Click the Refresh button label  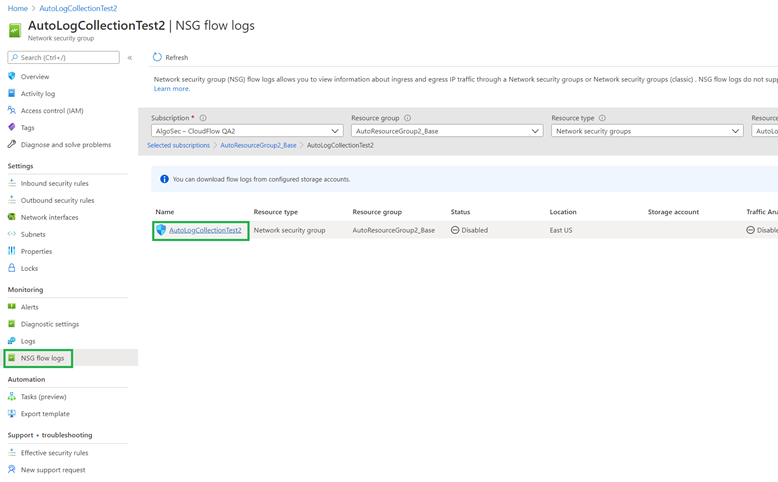click(x=177, y=58)
